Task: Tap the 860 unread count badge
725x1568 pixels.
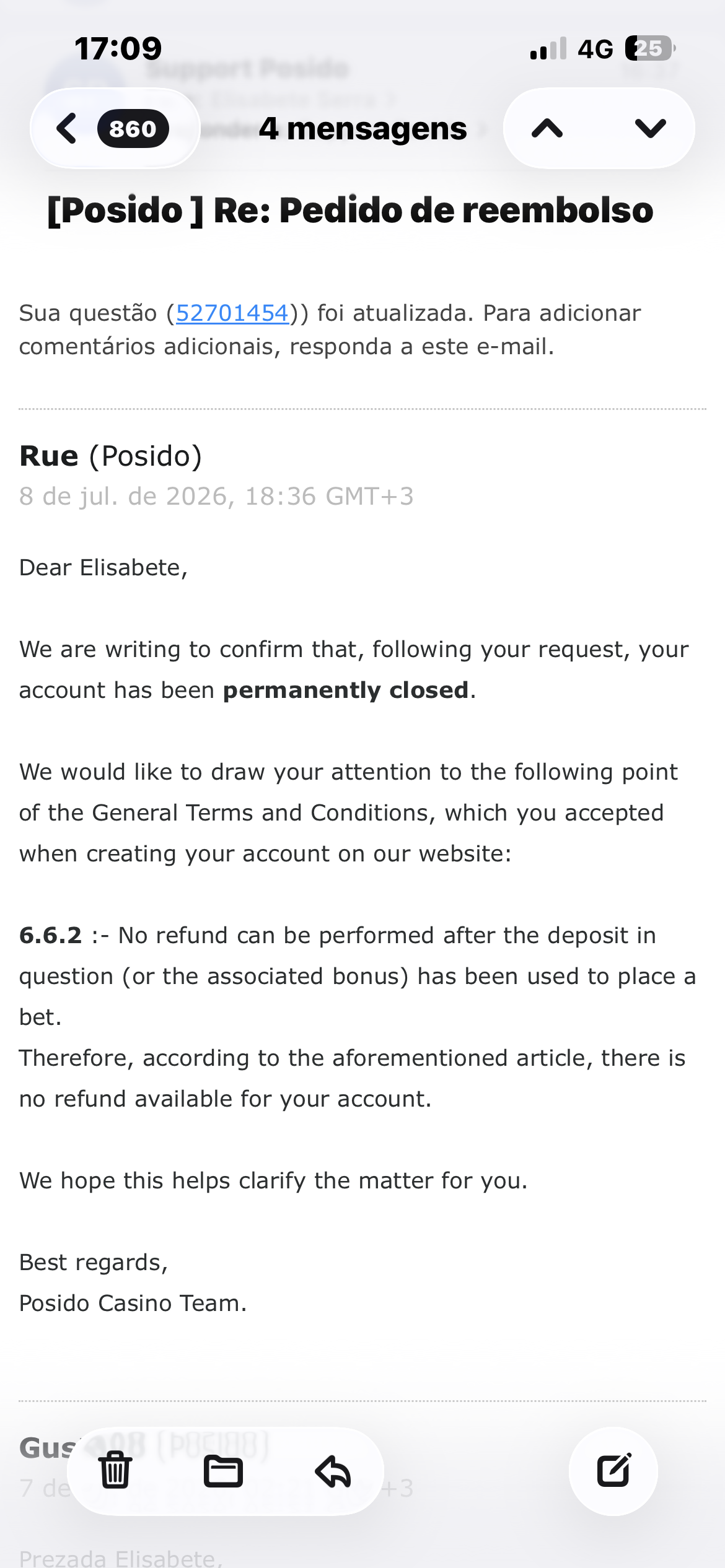Action: click(x=133, y=129)
